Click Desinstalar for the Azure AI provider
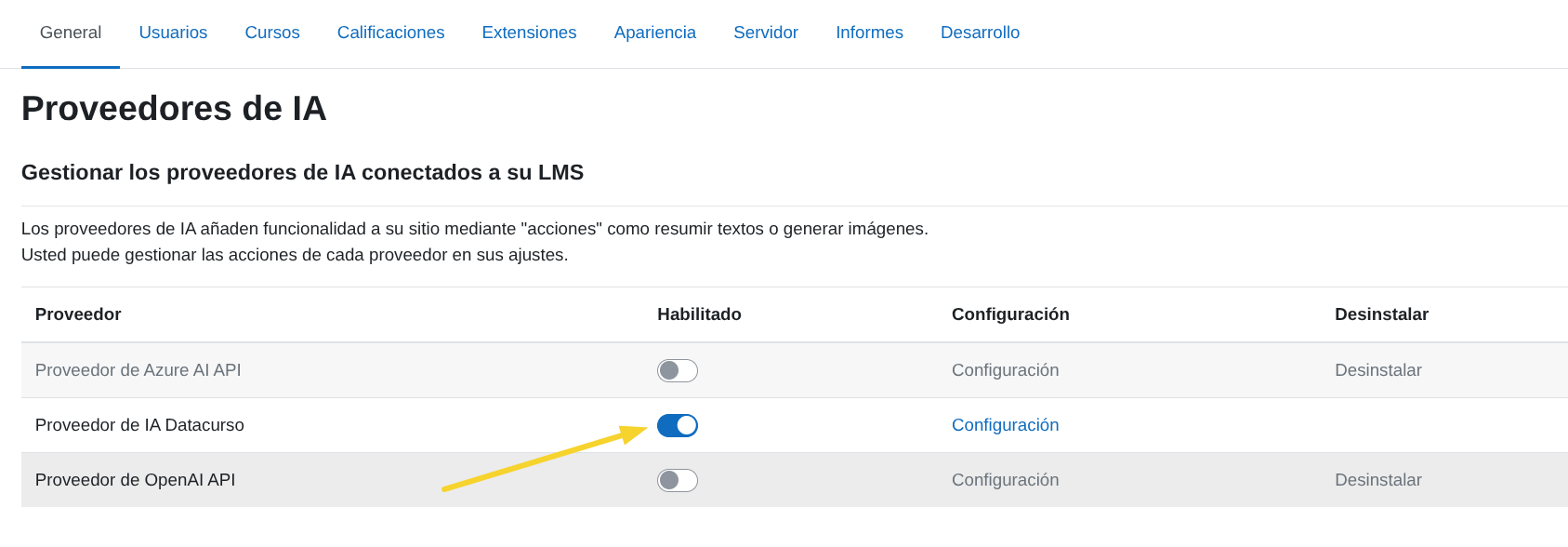The width and height of the screenshot is (1568, 547). pos(1377,369)
